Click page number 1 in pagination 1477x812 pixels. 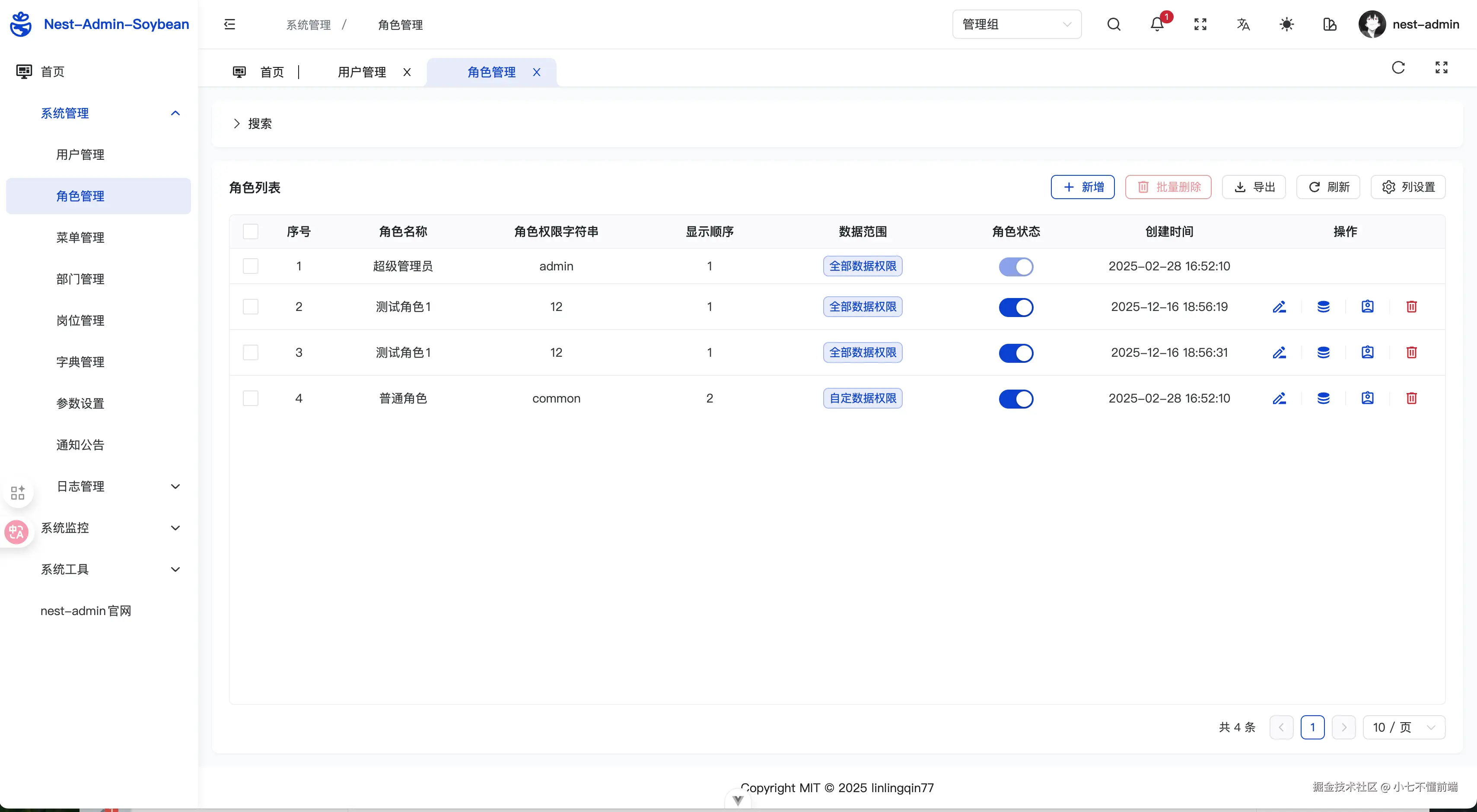coord(1312,727)
